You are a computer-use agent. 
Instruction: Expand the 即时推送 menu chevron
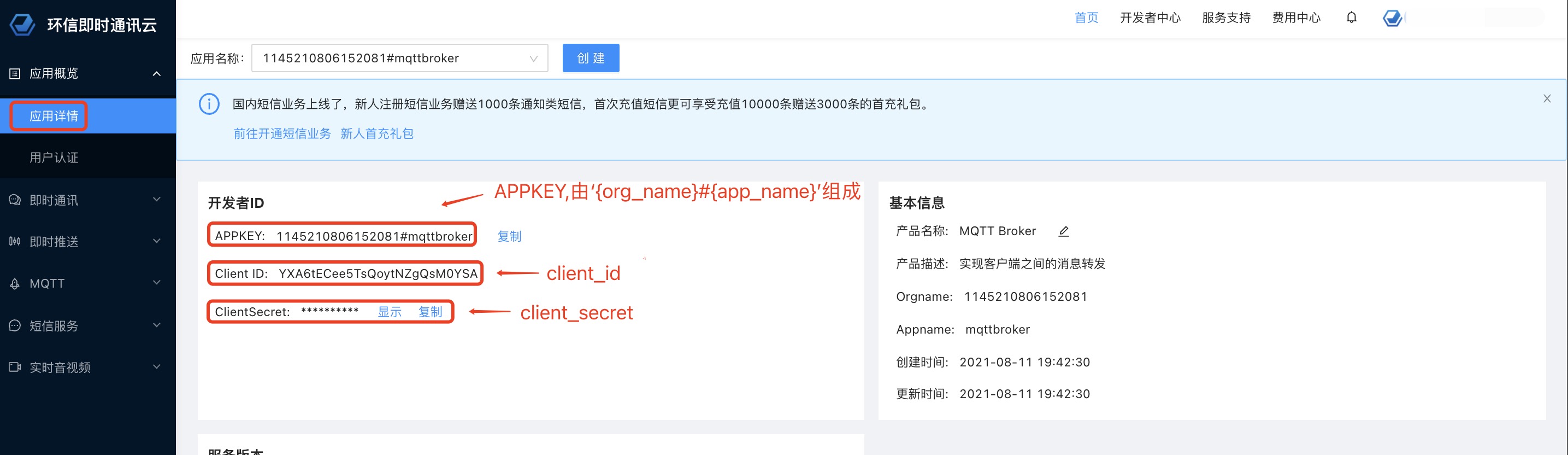pos(156,241)
